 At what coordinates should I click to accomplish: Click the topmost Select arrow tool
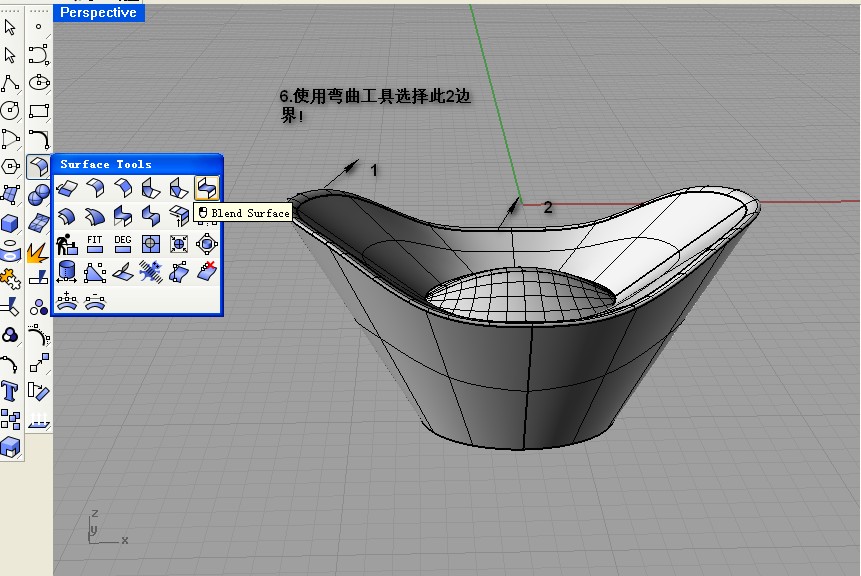click(x=10, y=26)
